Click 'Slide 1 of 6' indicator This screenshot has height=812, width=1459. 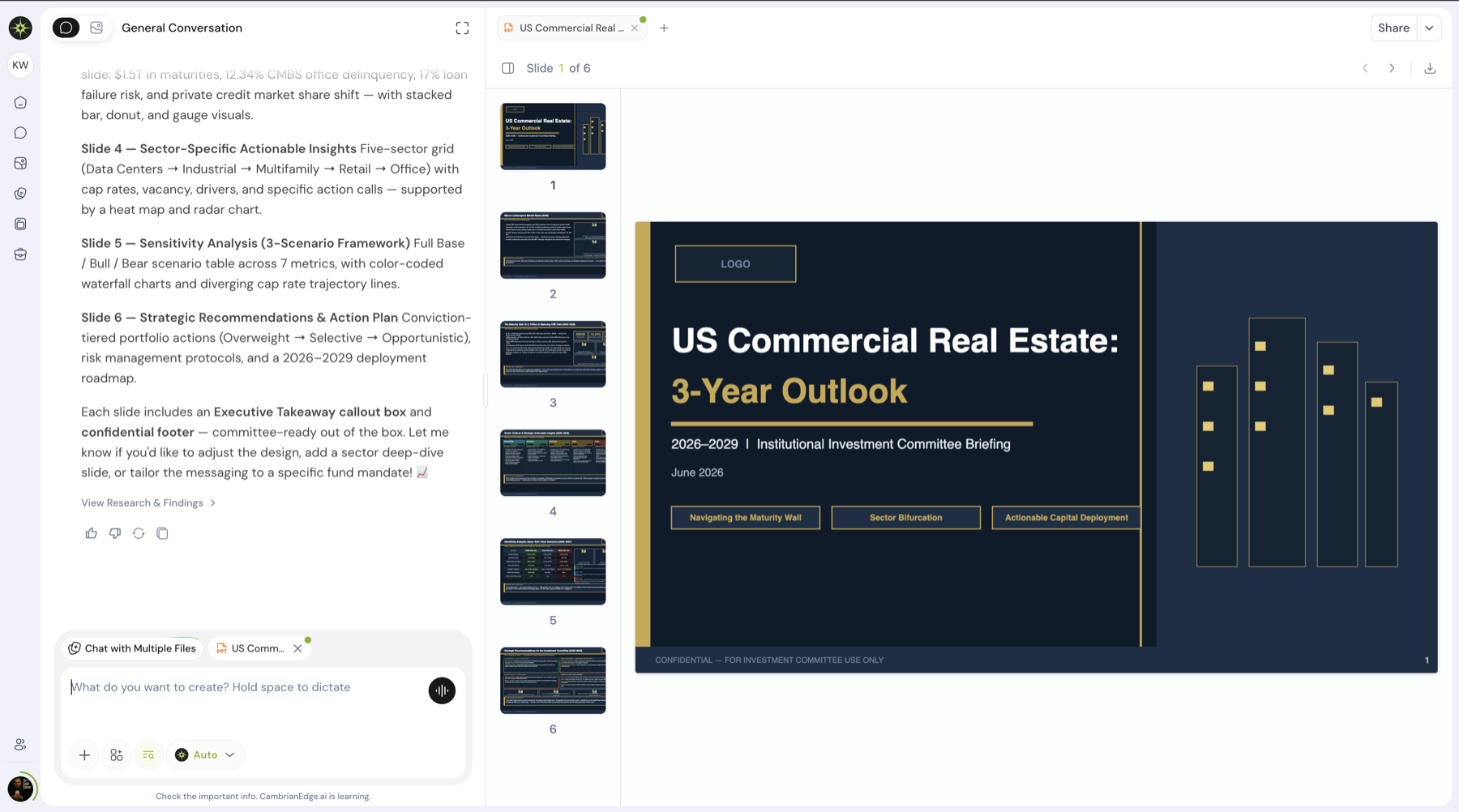pos(558,68)
